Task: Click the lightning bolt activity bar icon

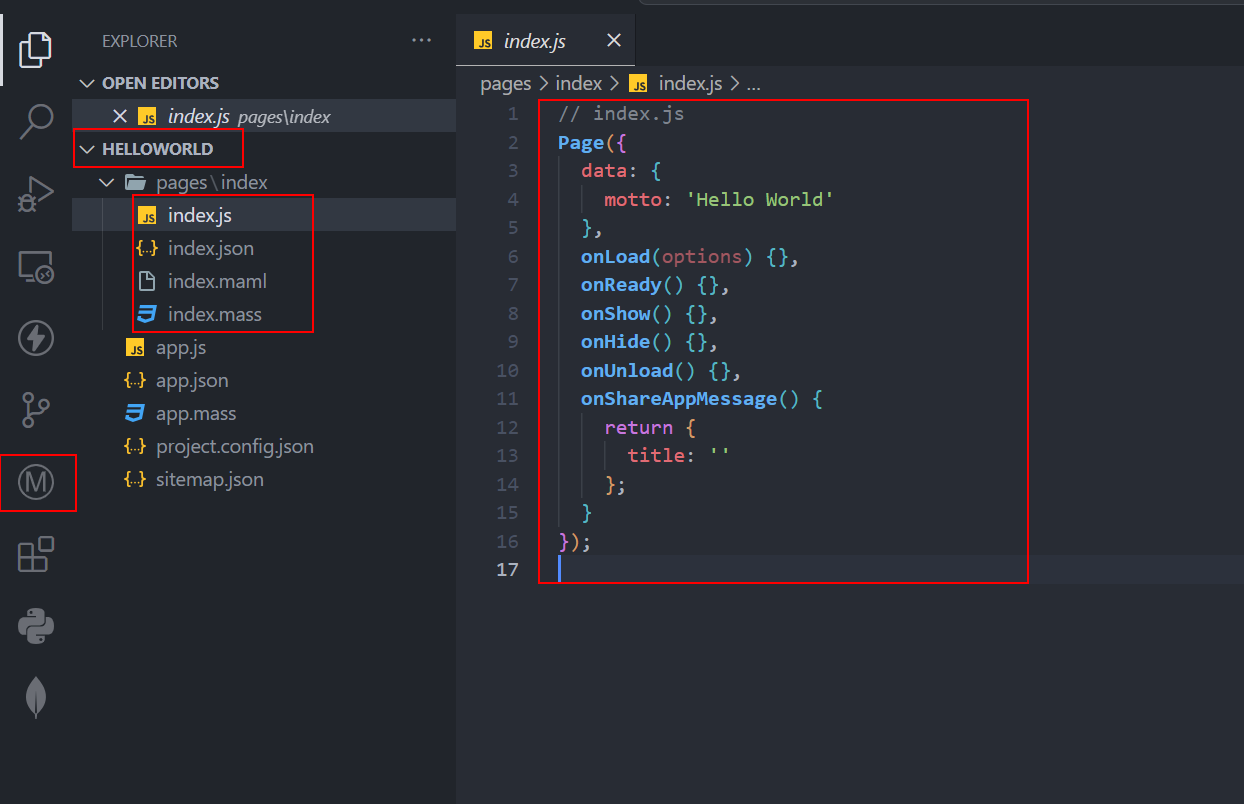Action: (x=36, y=338)
